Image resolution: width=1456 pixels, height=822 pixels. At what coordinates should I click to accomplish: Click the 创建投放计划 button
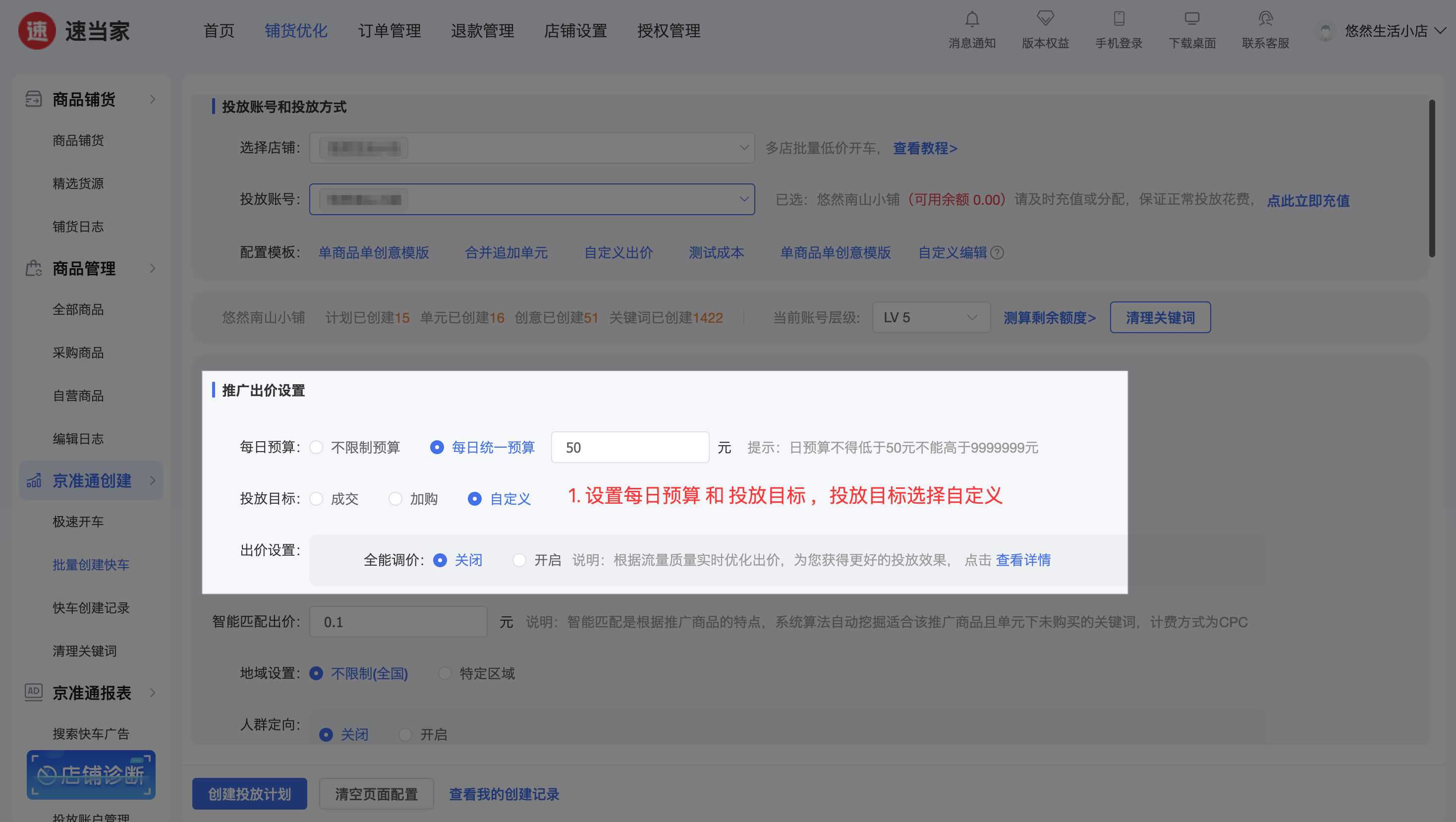click(x=249, y=794)
